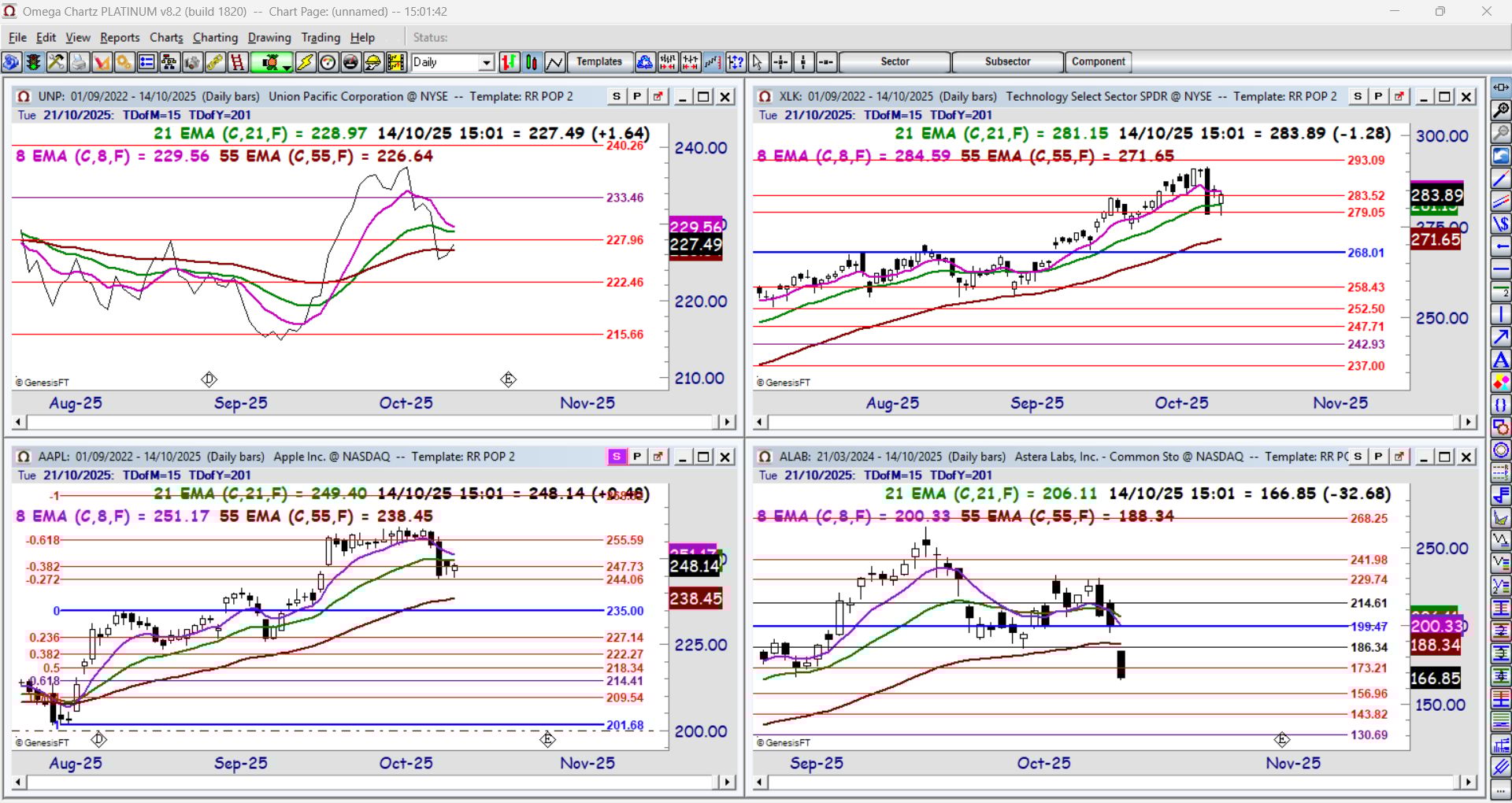Click the lightning bolt toolbar icon
Screen dimensions: 1512x803
tap(306, 62)
